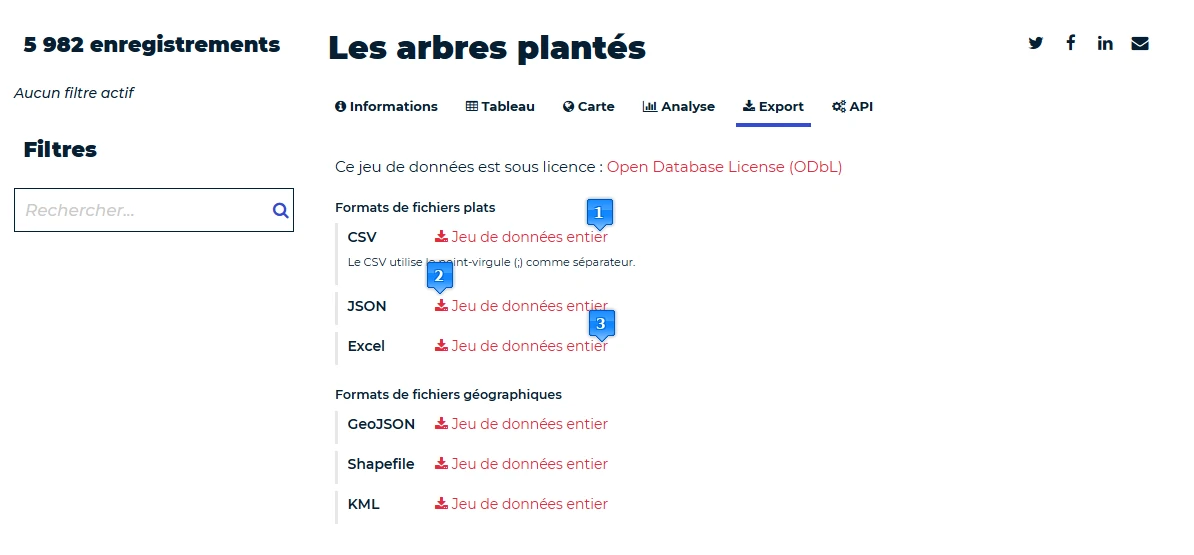Select the Export tab

pyautogui.click(x=773, y=107)
